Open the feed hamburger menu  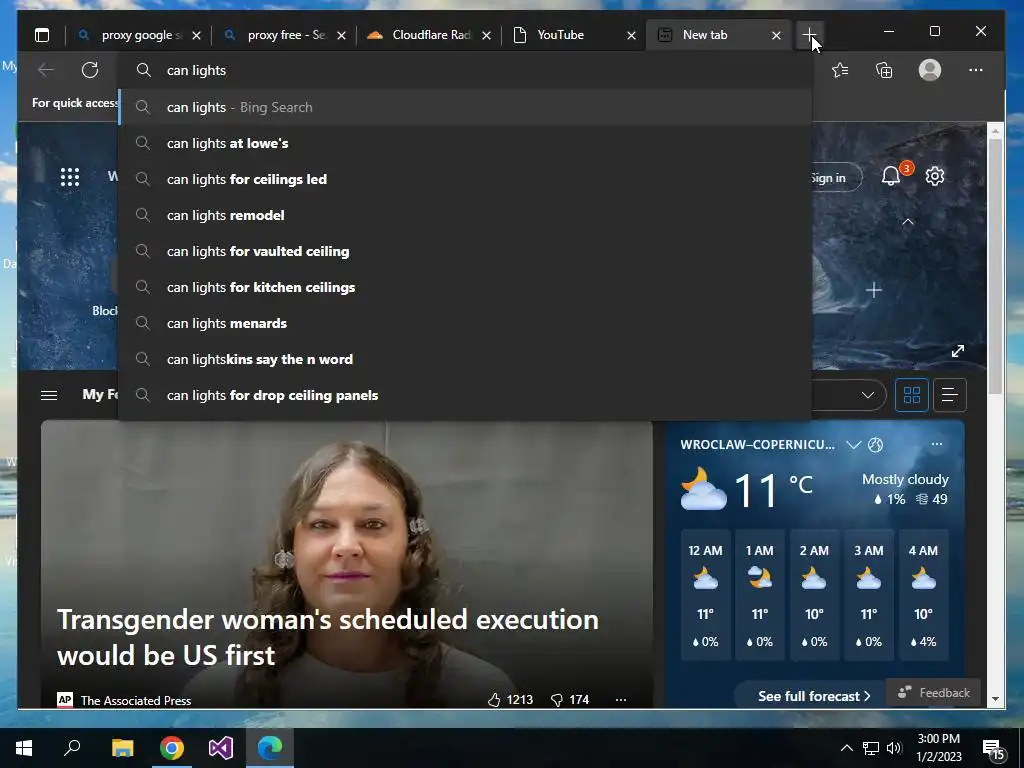click(x=49, y=395)
